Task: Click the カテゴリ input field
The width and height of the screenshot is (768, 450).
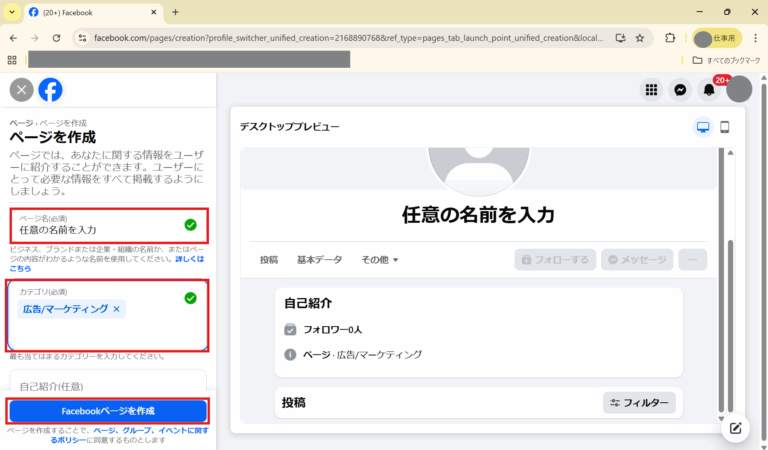Action: click(x=108, y=315)
